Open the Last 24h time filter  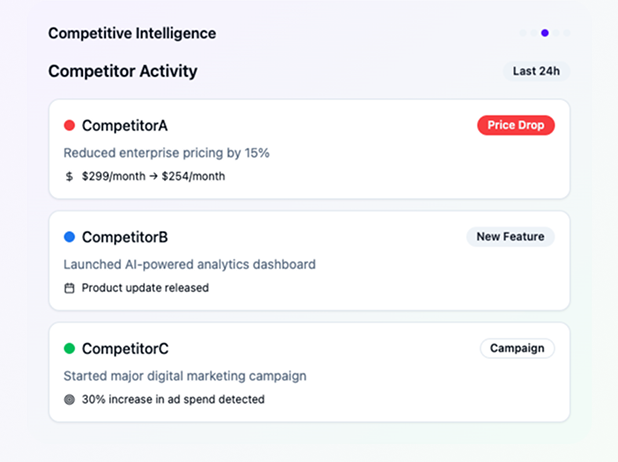[536, 71]
